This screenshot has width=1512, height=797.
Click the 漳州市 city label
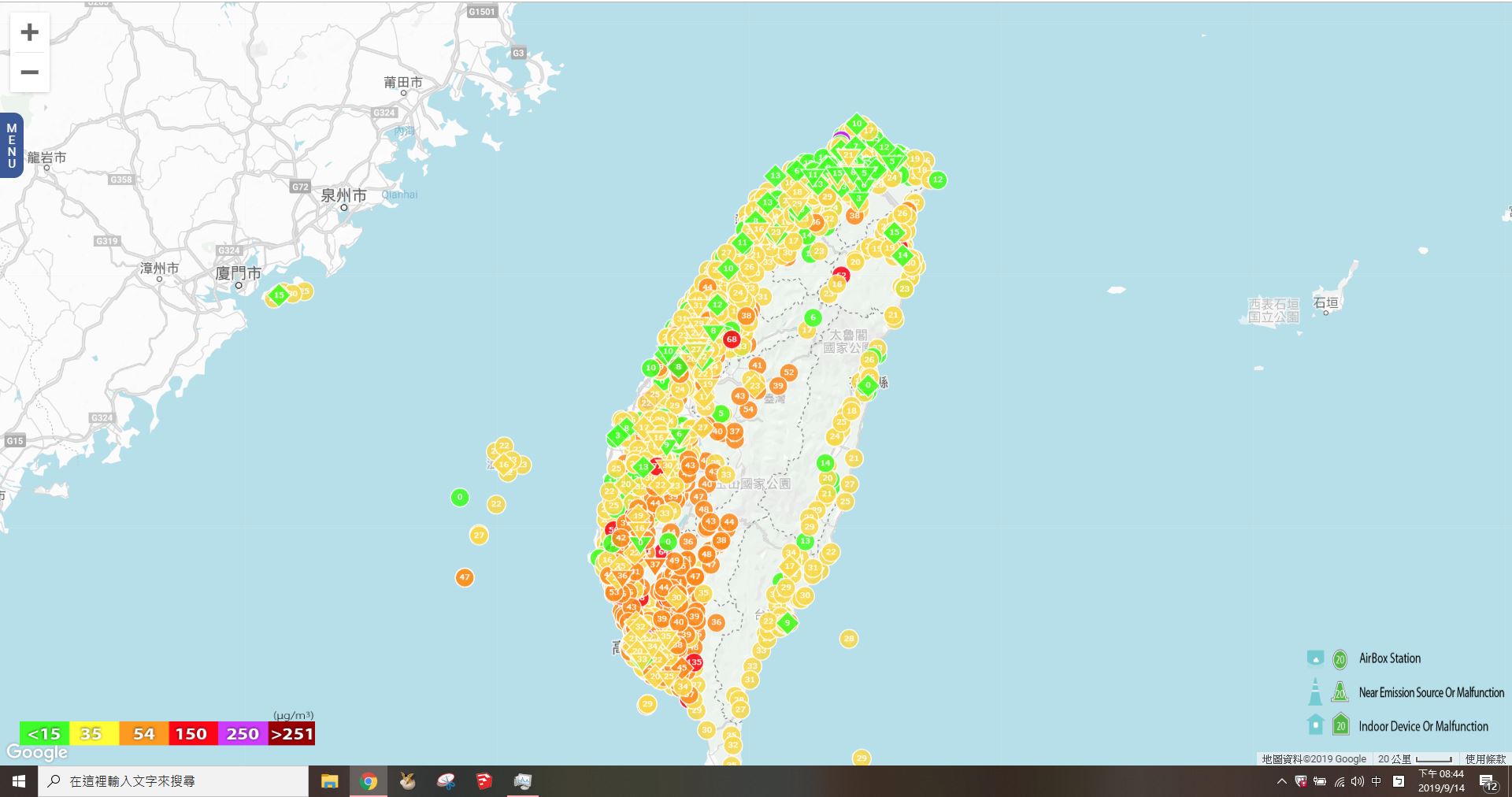point(159,269)
